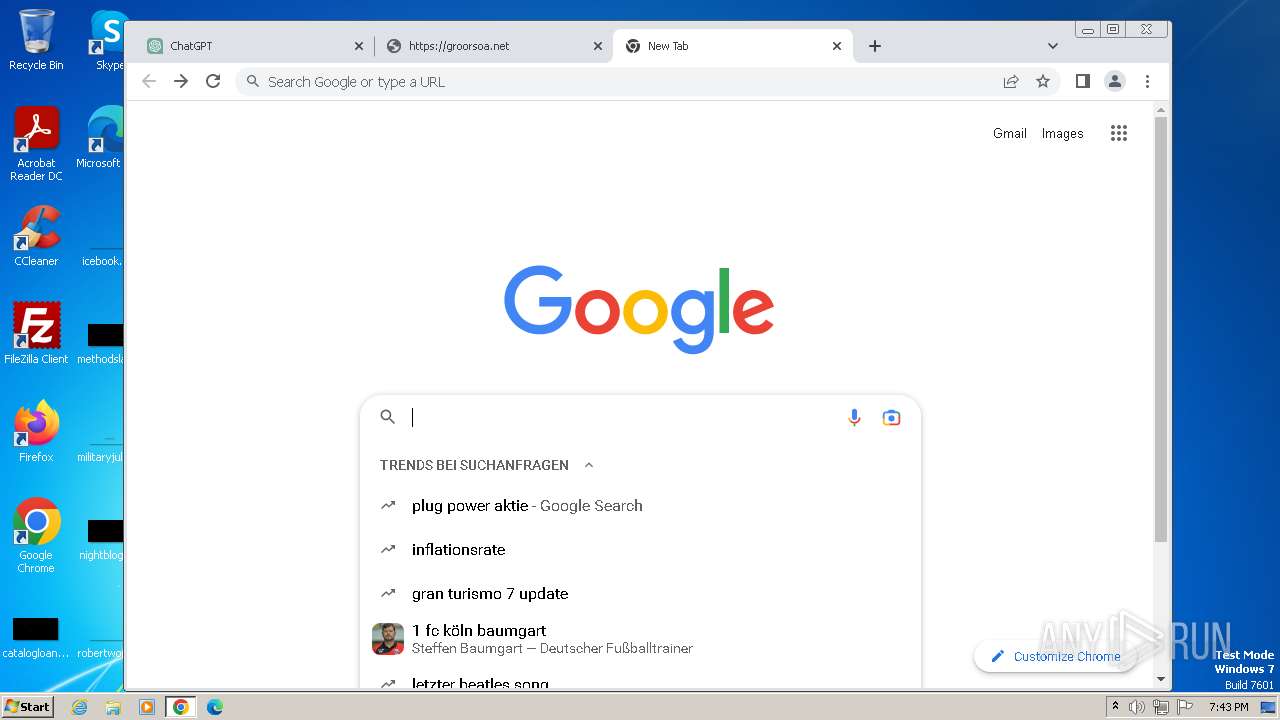Viewport: 1280px width, 720px height.
Task: Open the tab search chevron
Action: pyautogui.click(x=1053, y=46)
